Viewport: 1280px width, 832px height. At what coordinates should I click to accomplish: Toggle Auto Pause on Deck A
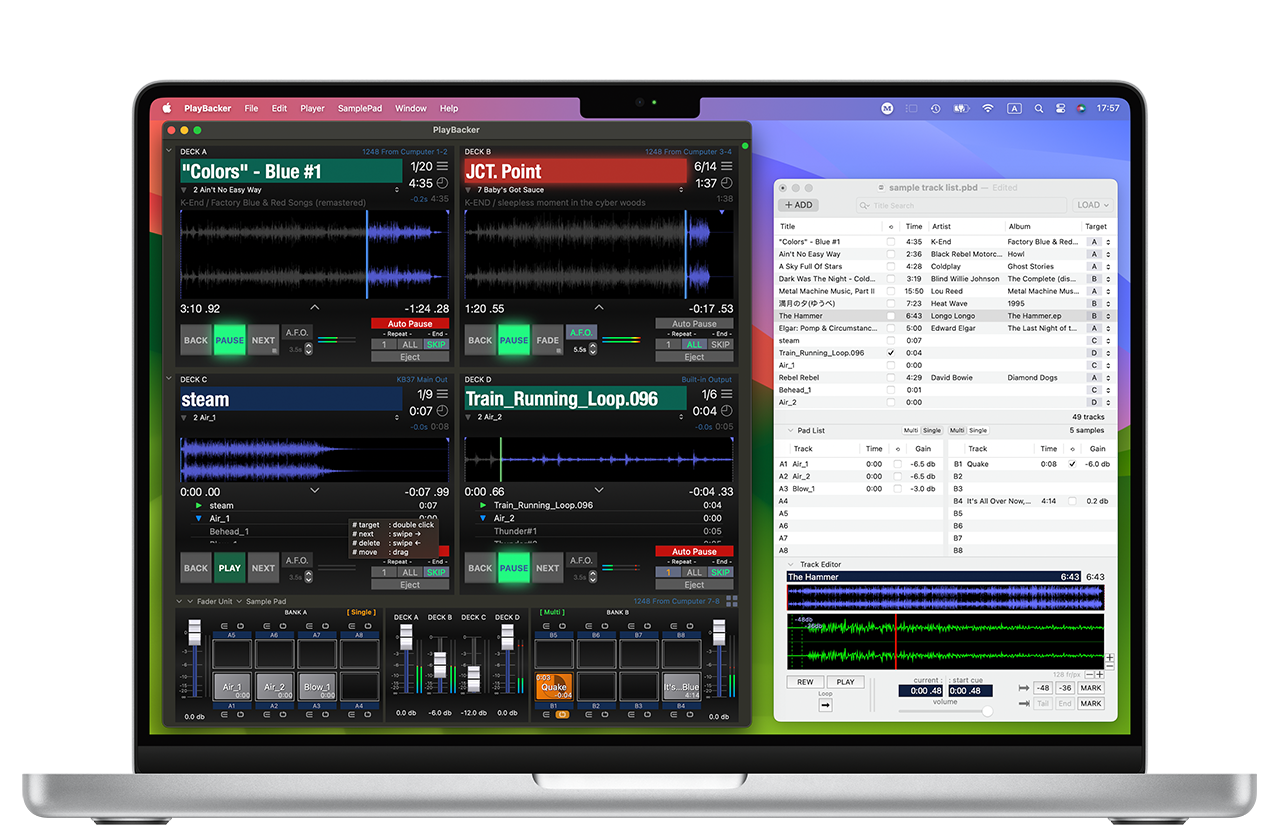coord(410,324)
